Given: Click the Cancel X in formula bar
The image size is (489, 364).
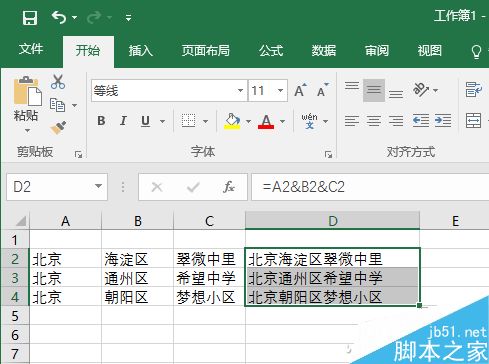Looking at the screenshot, I should coord(157,187).
